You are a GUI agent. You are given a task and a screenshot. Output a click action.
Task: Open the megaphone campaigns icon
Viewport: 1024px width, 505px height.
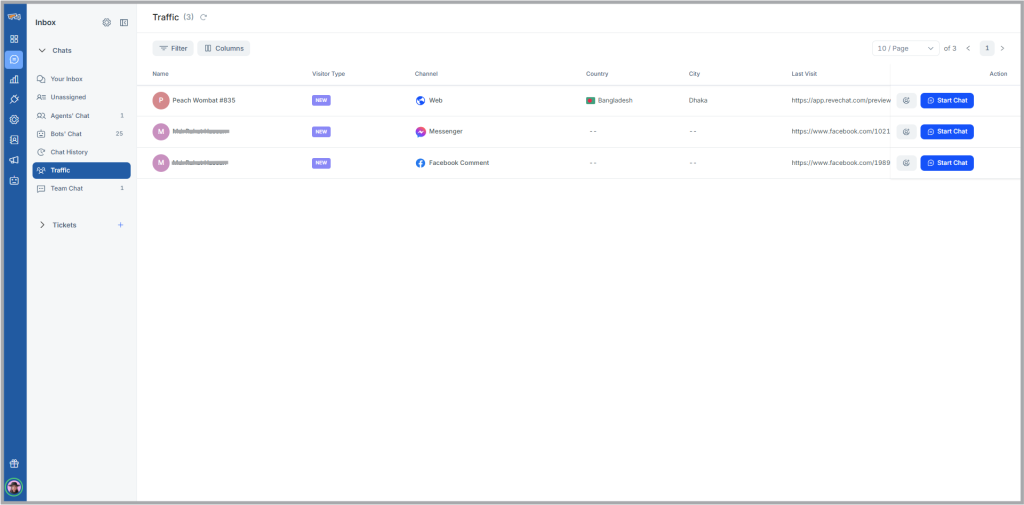coord(14,160)
